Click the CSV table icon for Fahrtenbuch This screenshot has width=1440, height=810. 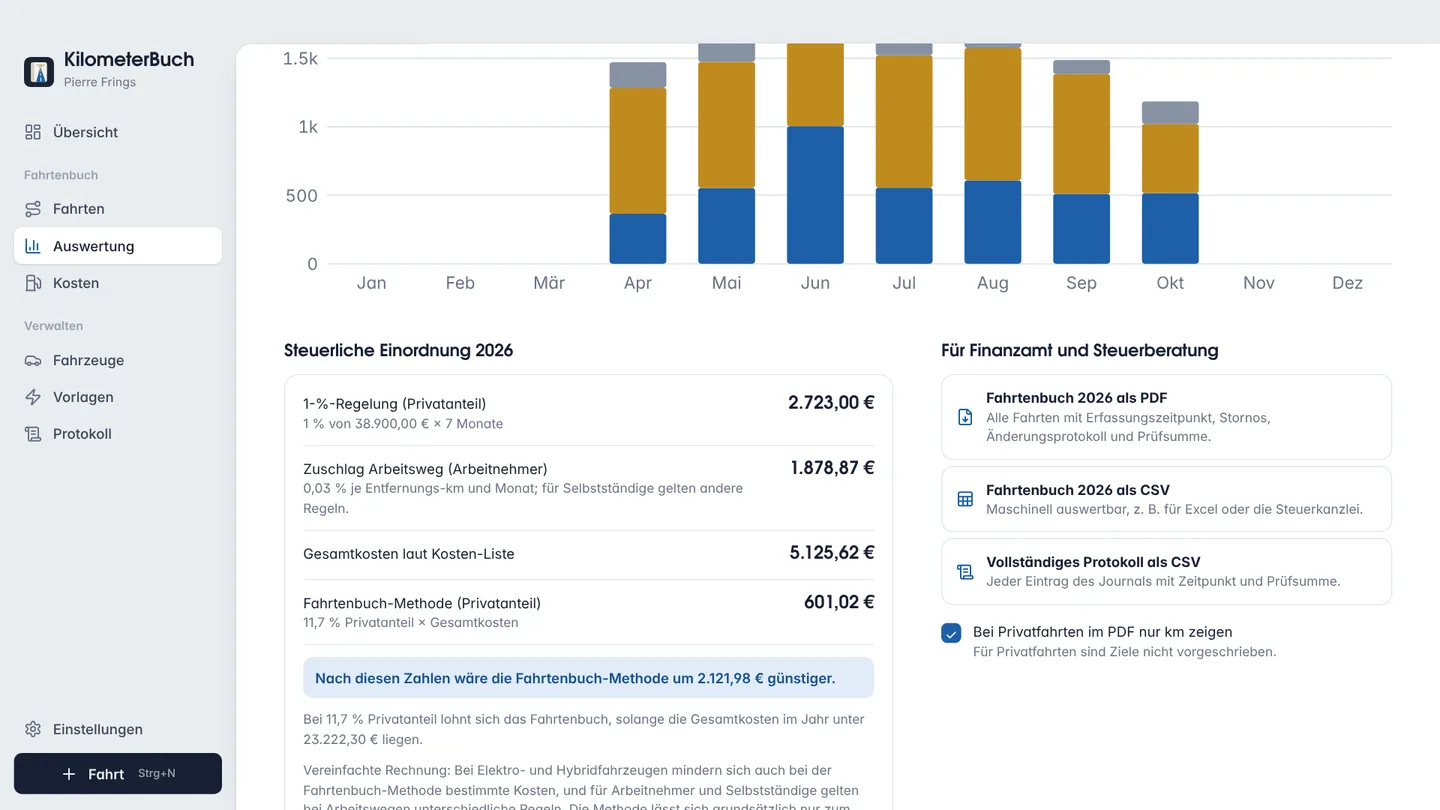pos(965,499)
